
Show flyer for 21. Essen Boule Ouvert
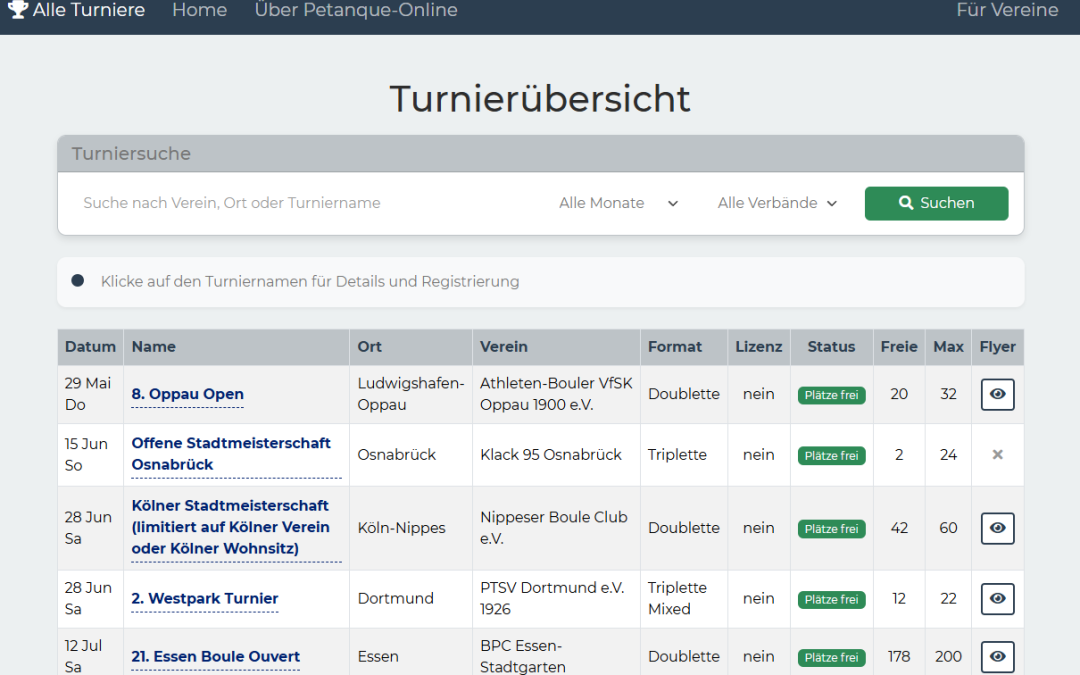pyautogui.click(x=997, y=656)
